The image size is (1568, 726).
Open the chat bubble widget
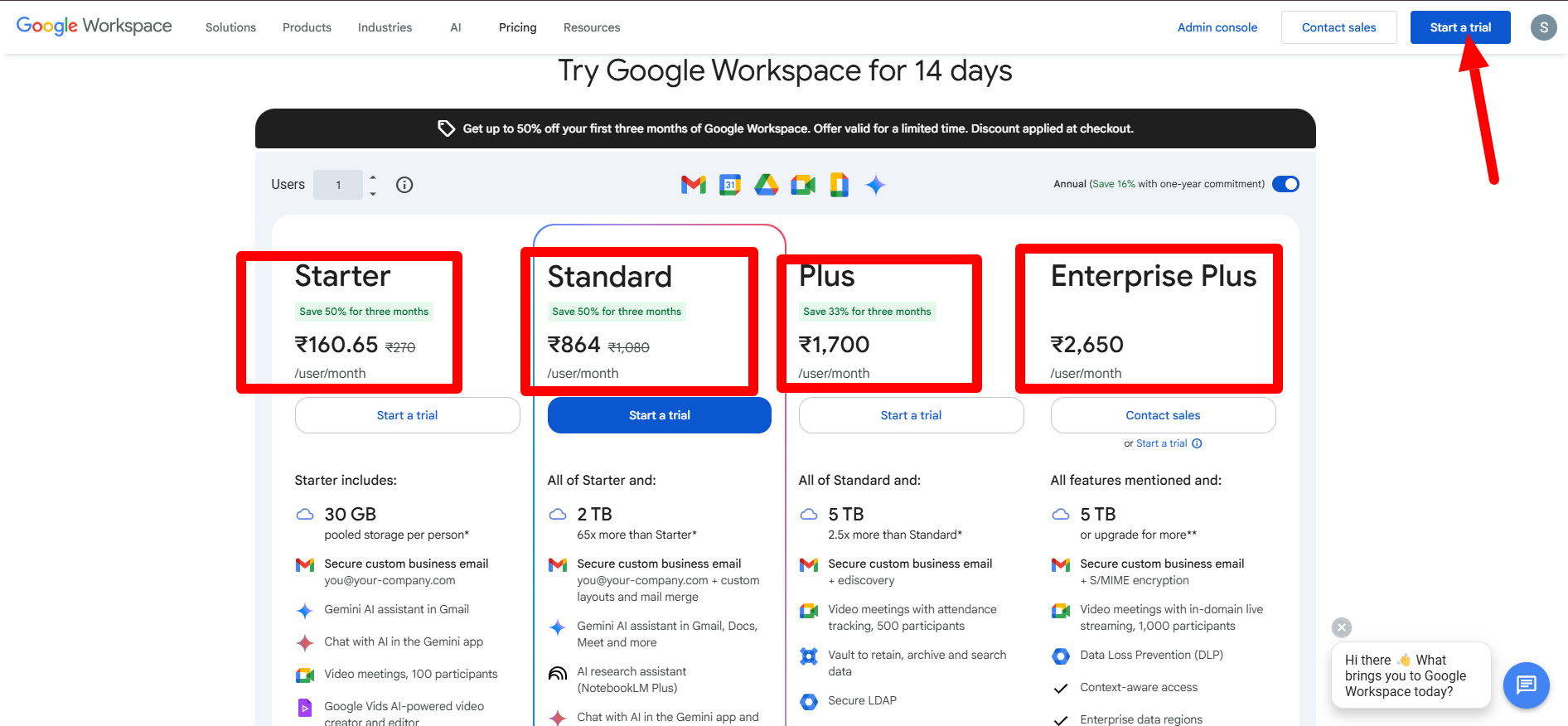(x=1527, y=685)
